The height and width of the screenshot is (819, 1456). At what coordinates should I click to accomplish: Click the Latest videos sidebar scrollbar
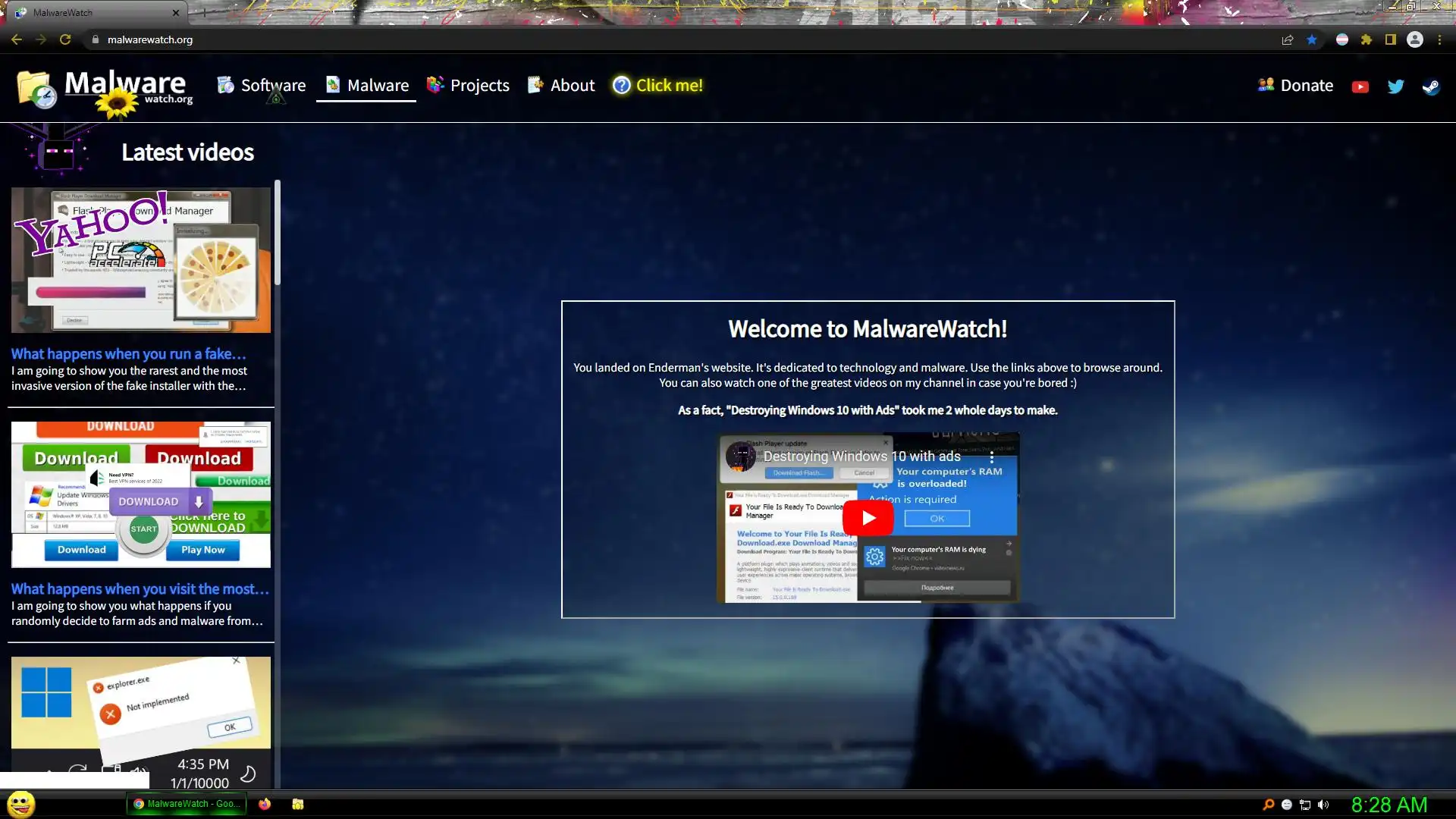pyautogui.click(x=278, y=234)
